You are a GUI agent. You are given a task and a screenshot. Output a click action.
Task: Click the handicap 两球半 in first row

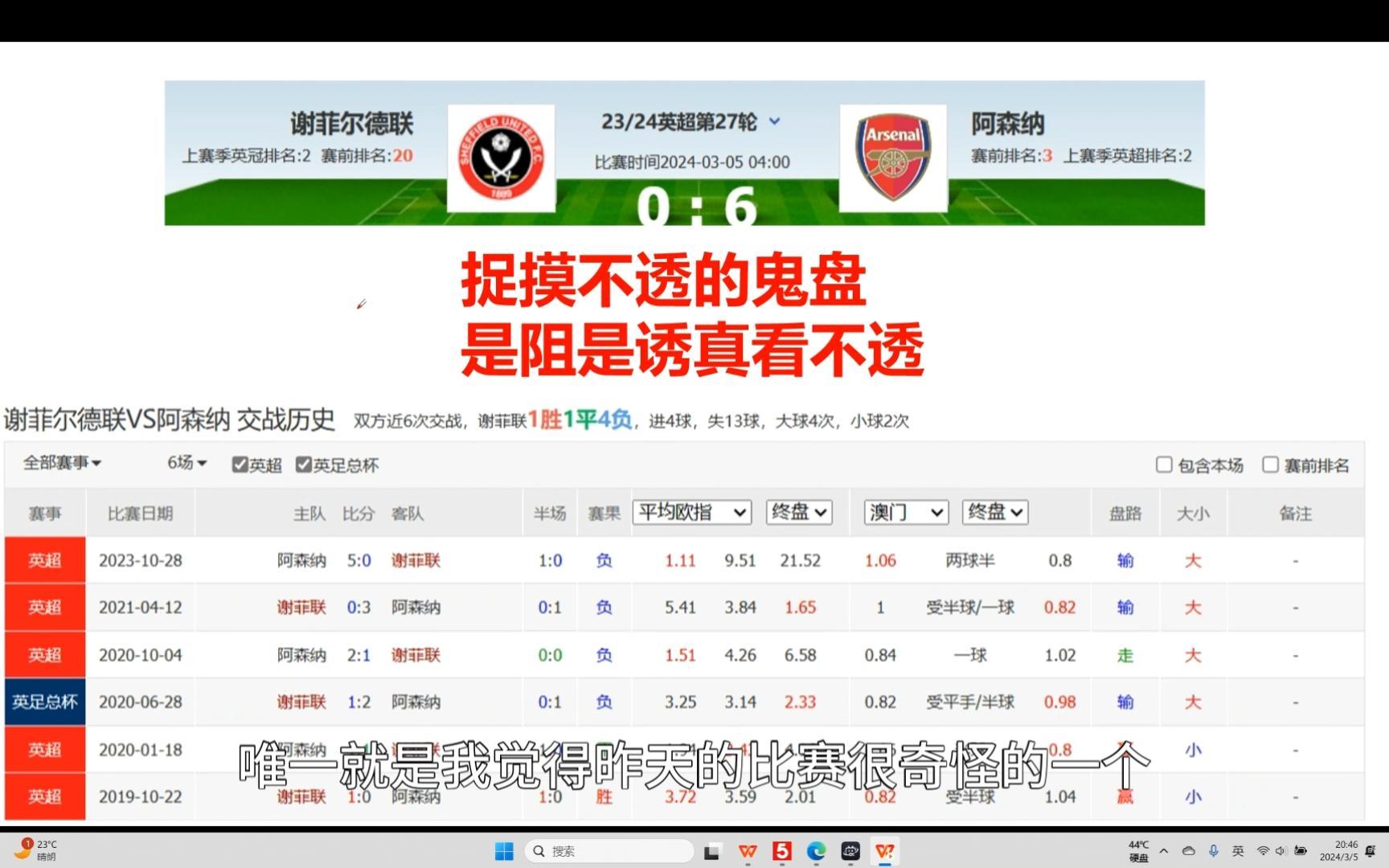pos(970,560)
